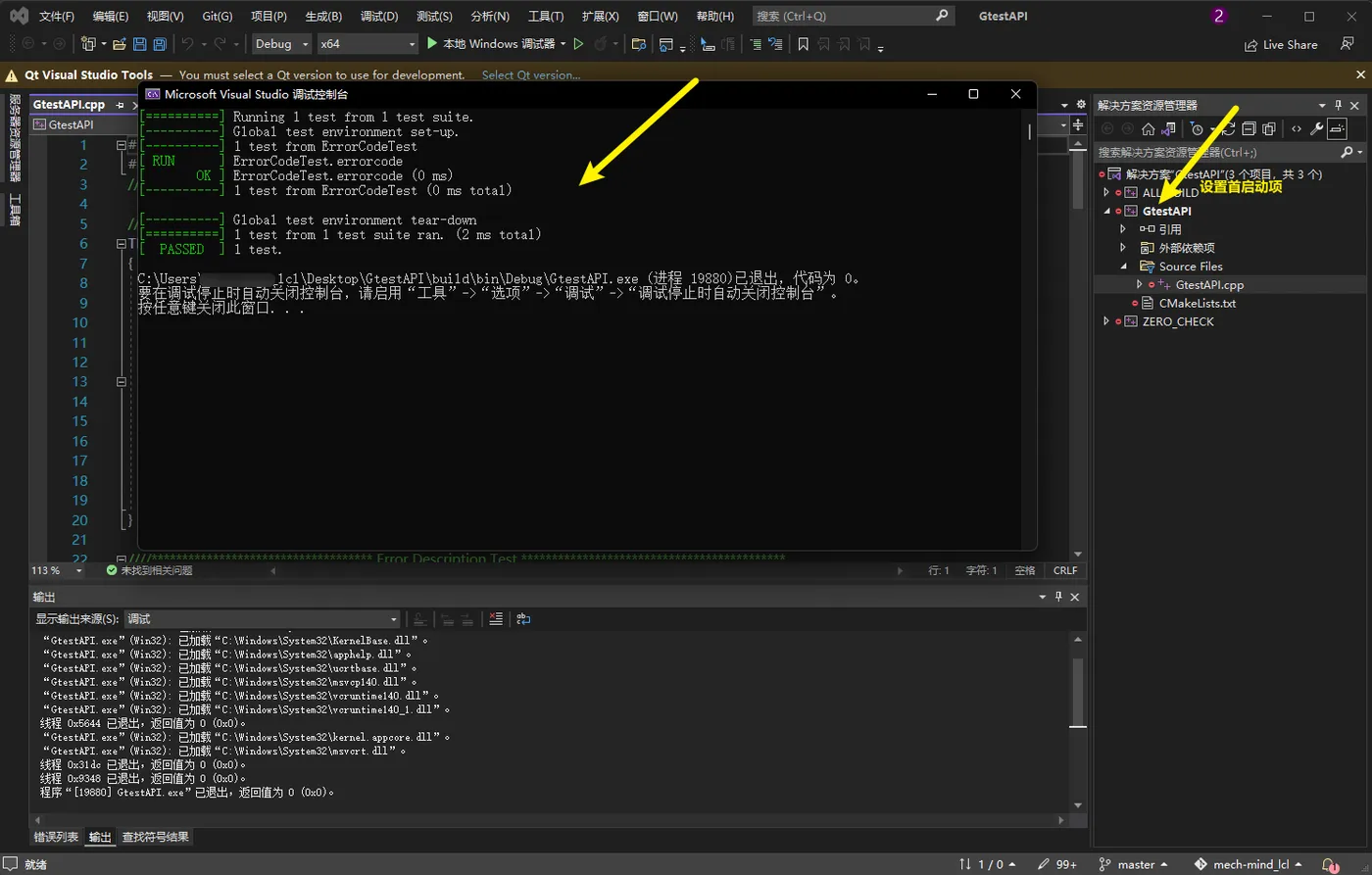Screen dimensions: 1372x875
Task: Collapse the GtestAPI project node
Action: (1107, 211)
